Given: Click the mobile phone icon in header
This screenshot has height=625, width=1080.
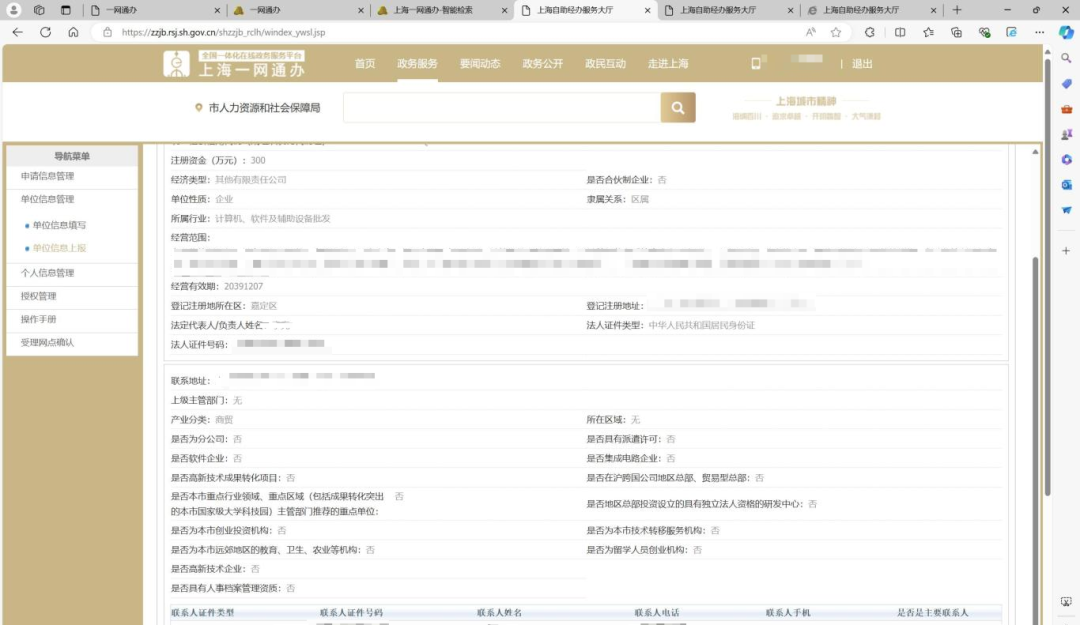Looking at the screenshot, I should point(756,63).
